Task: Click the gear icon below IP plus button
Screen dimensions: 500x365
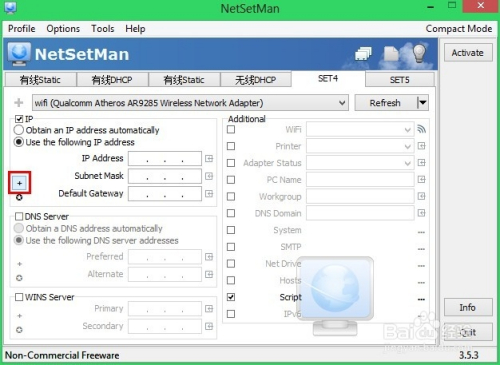Action: point(19,197)
